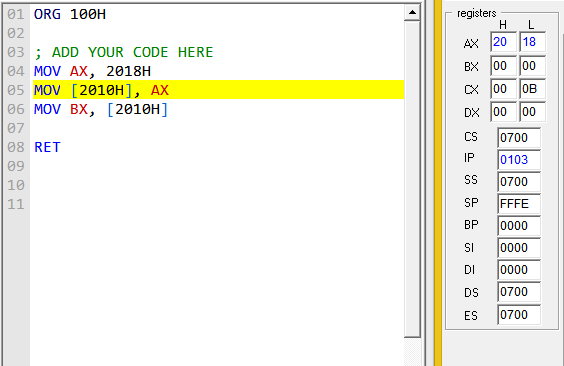Click the AX high byte field showing 20
Screen dimensions: 564x366
pyautogui.click(x=503, y=42)
